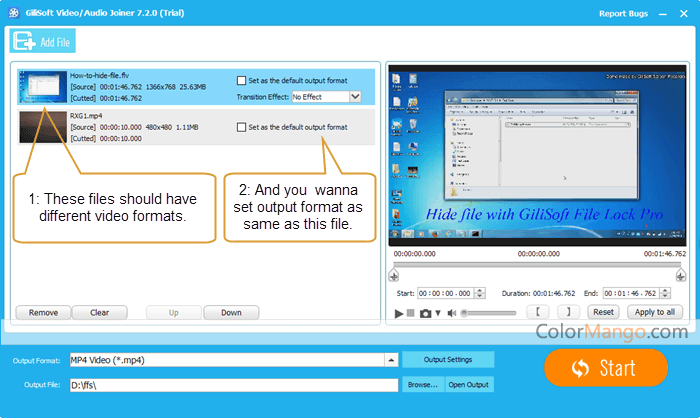Set the cut end with right bracket button
Screen dimensions: 700x418
pyautogui.click(x=567, y=312)
